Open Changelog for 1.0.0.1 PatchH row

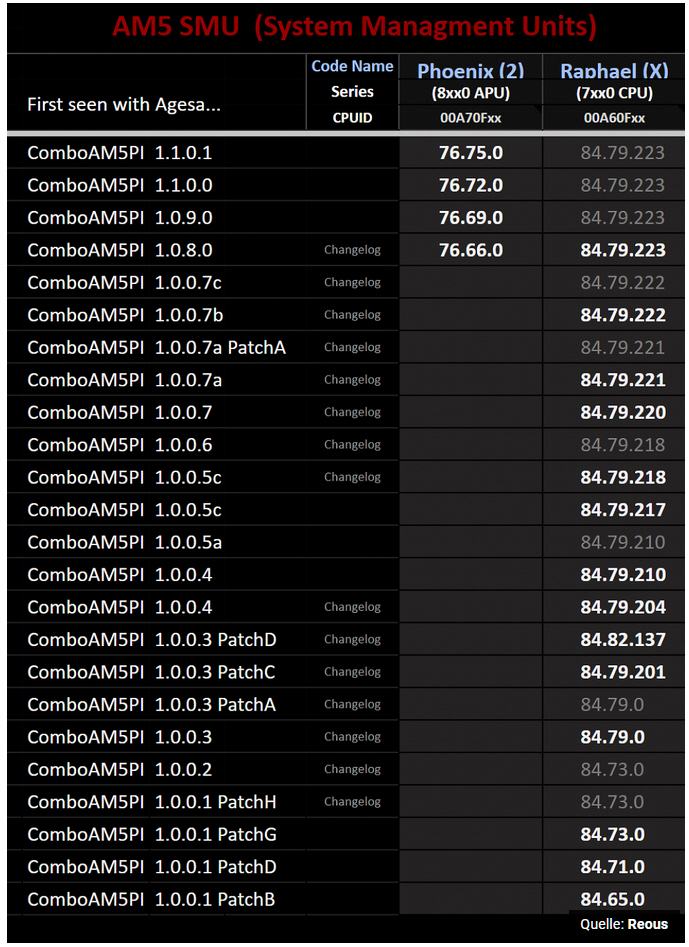[352, 802]
